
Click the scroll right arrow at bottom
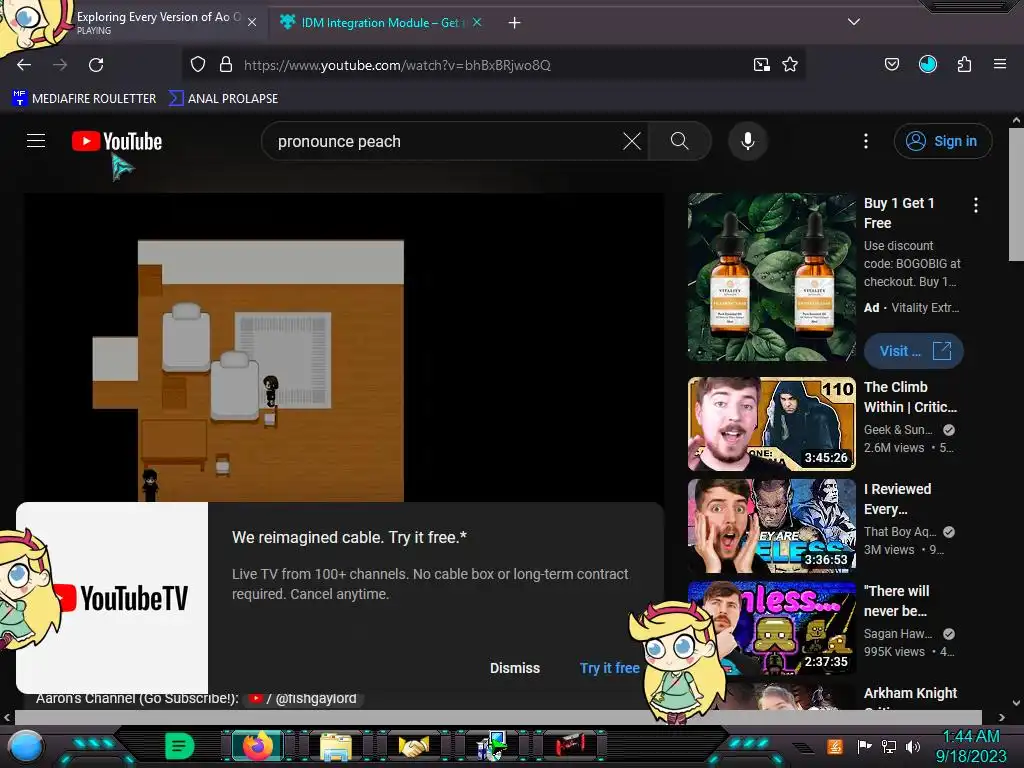(x=1001, y=717)
